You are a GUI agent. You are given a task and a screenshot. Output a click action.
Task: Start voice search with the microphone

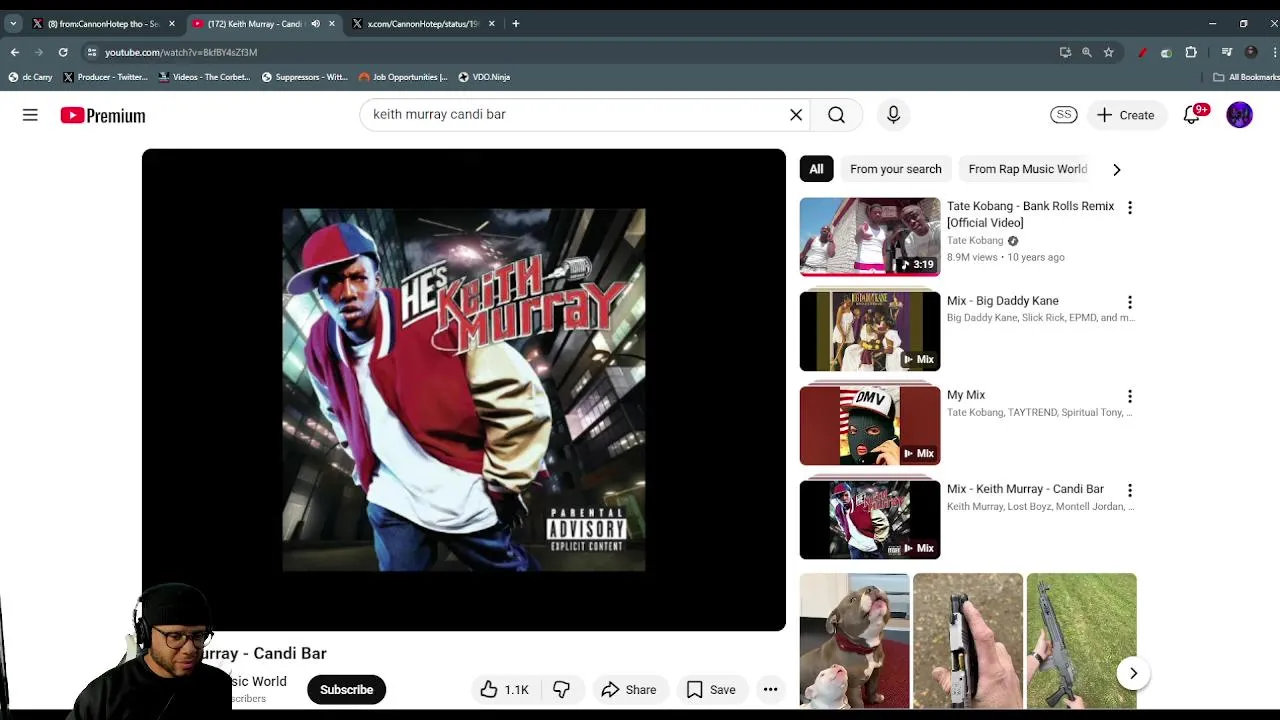(x=893, y=115)
